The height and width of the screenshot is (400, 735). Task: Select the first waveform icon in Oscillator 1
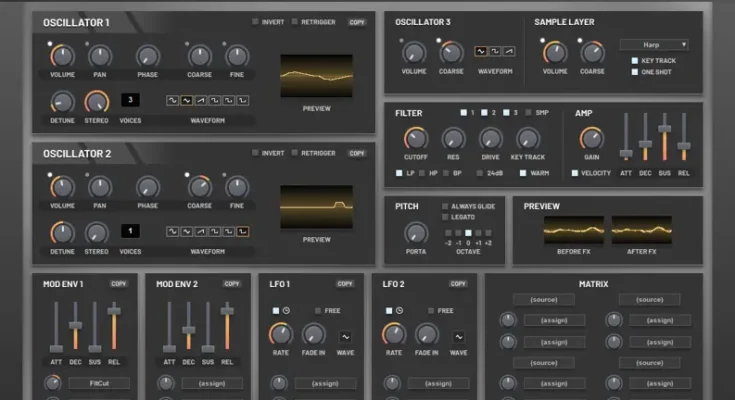(172, 101)
